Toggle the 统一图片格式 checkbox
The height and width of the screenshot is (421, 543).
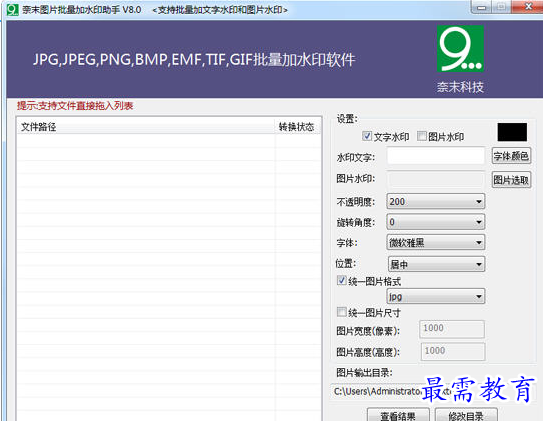pos(342,280)
